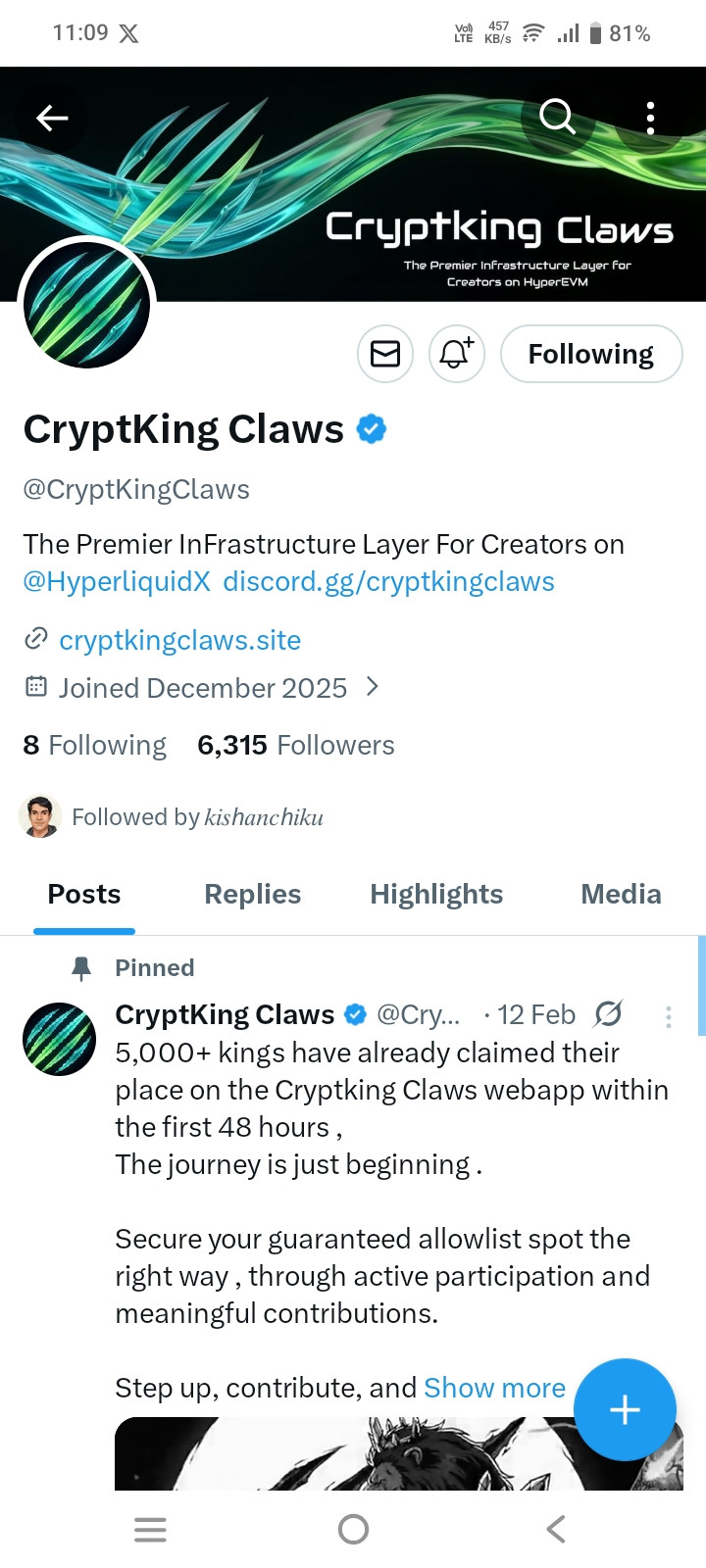Enable post notifications with bell icon

(x=456, y=354)
